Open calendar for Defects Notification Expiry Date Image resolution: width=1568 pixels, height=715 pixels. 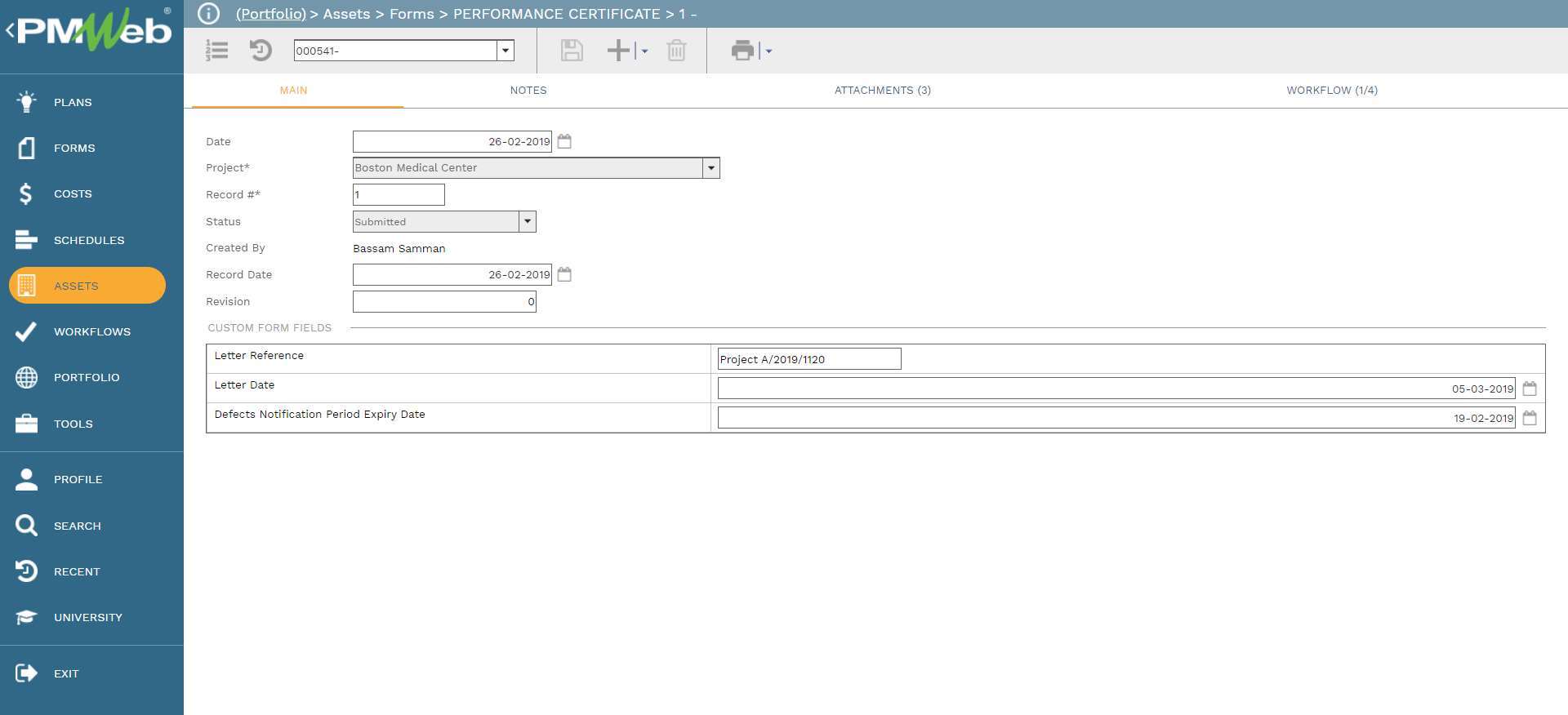click(1530, 418)
